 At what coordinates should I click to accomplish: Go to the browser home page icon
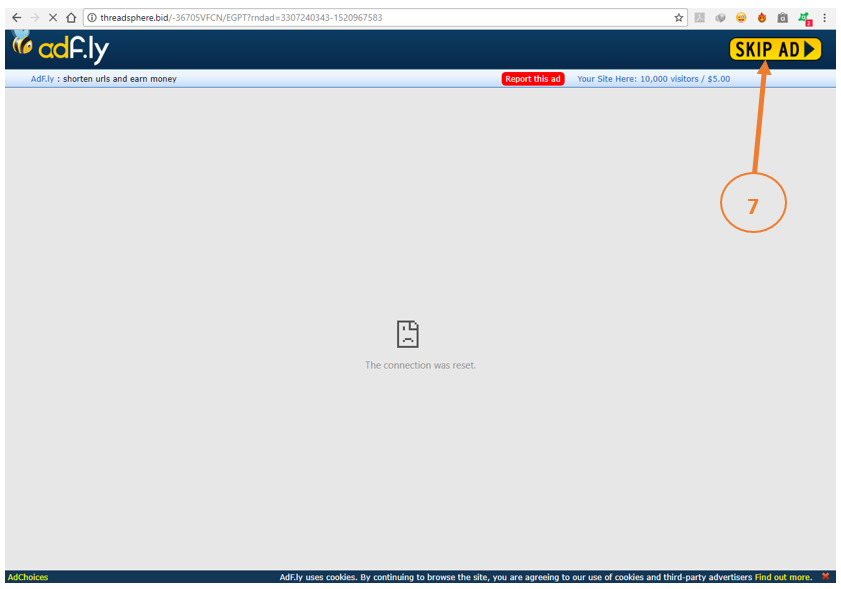[x=71, y=18]
